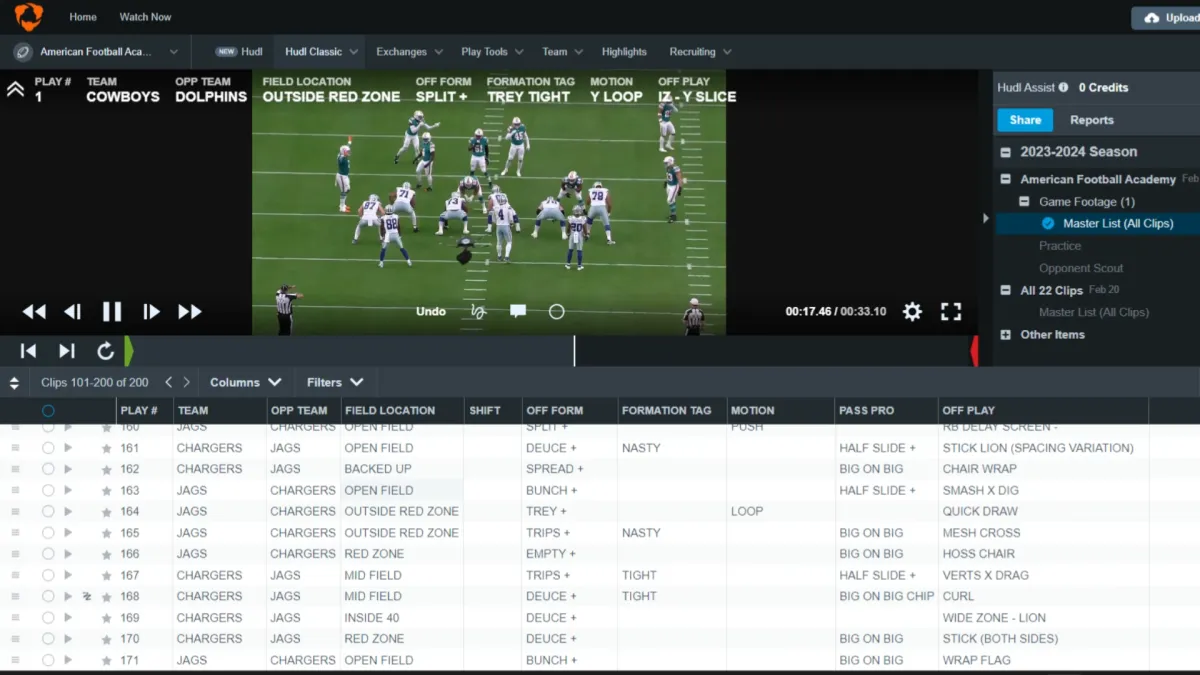
Task: Select the clip 167 checkbox circle
Action: [x=48, y=575]
